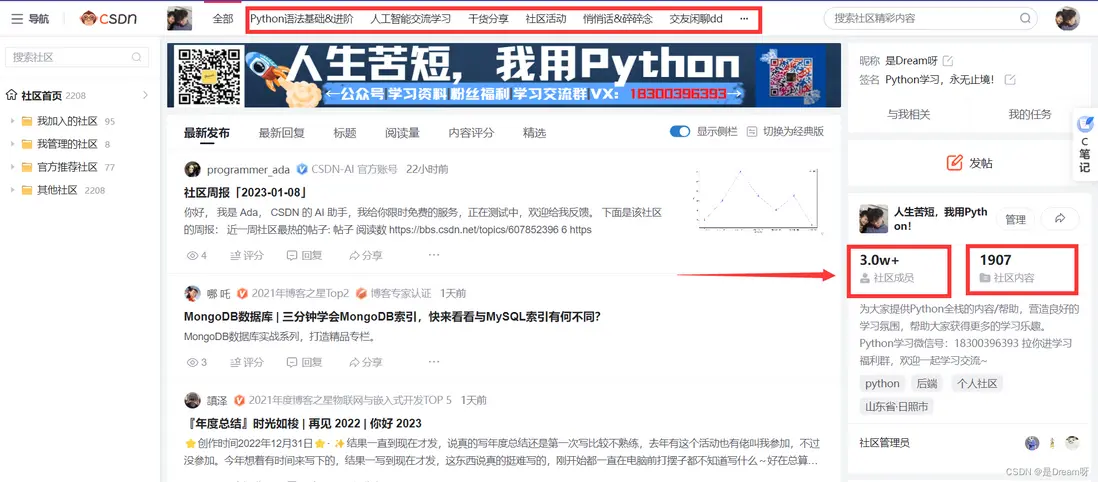Viewport: 1098px width, 482px height.
Task: Switch to Python语法基础&进阶 tab
Action: point(302,19)
